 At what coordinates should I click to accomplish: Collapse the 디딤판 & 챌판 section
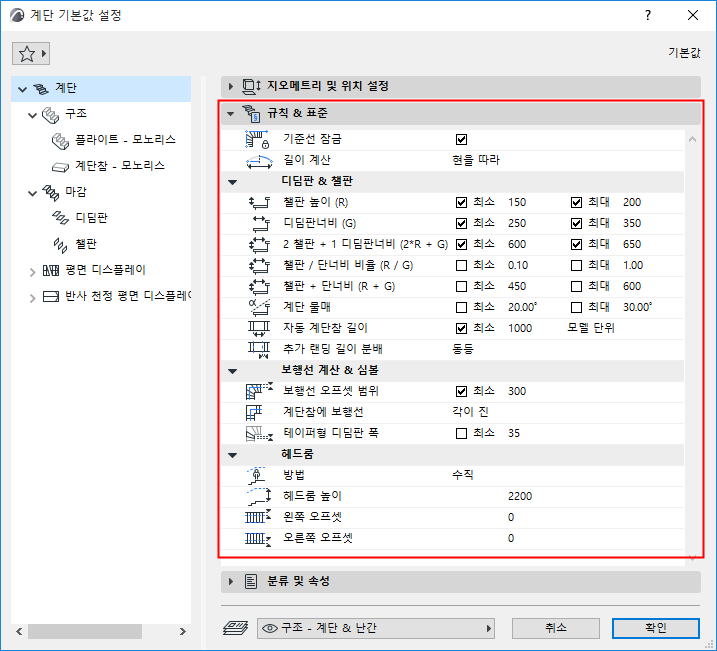(x=233, y=182)
